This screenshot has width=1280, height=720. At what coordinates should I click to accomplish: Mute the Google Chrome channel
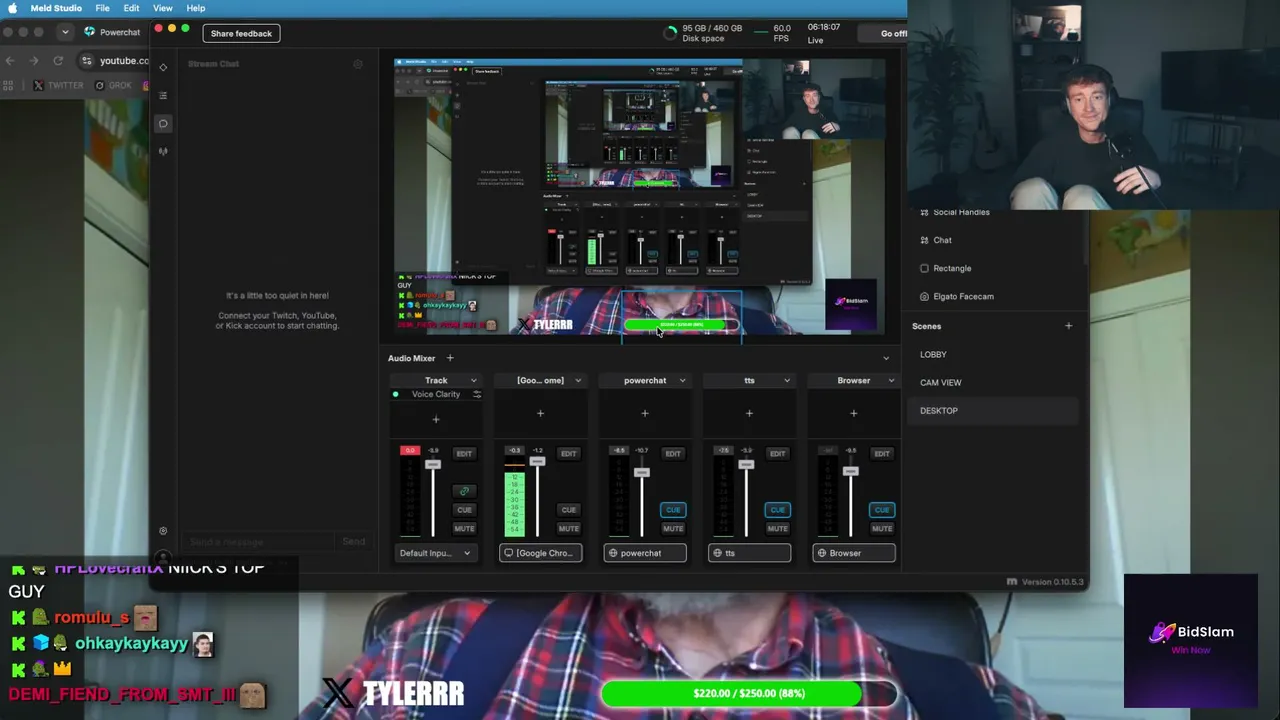[568, 528]
